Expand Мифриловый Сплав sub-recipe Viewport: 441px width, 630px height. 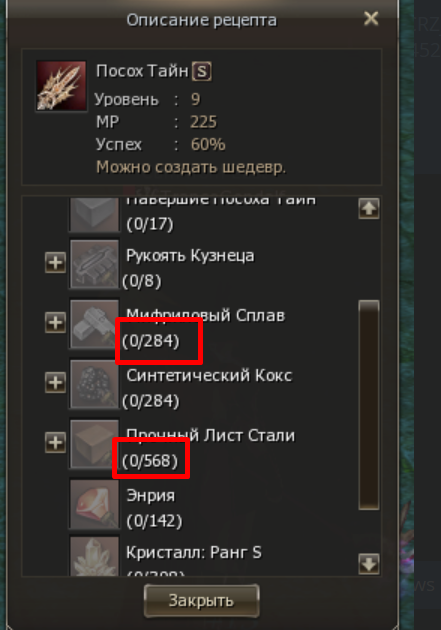click(x=55, y=323)
